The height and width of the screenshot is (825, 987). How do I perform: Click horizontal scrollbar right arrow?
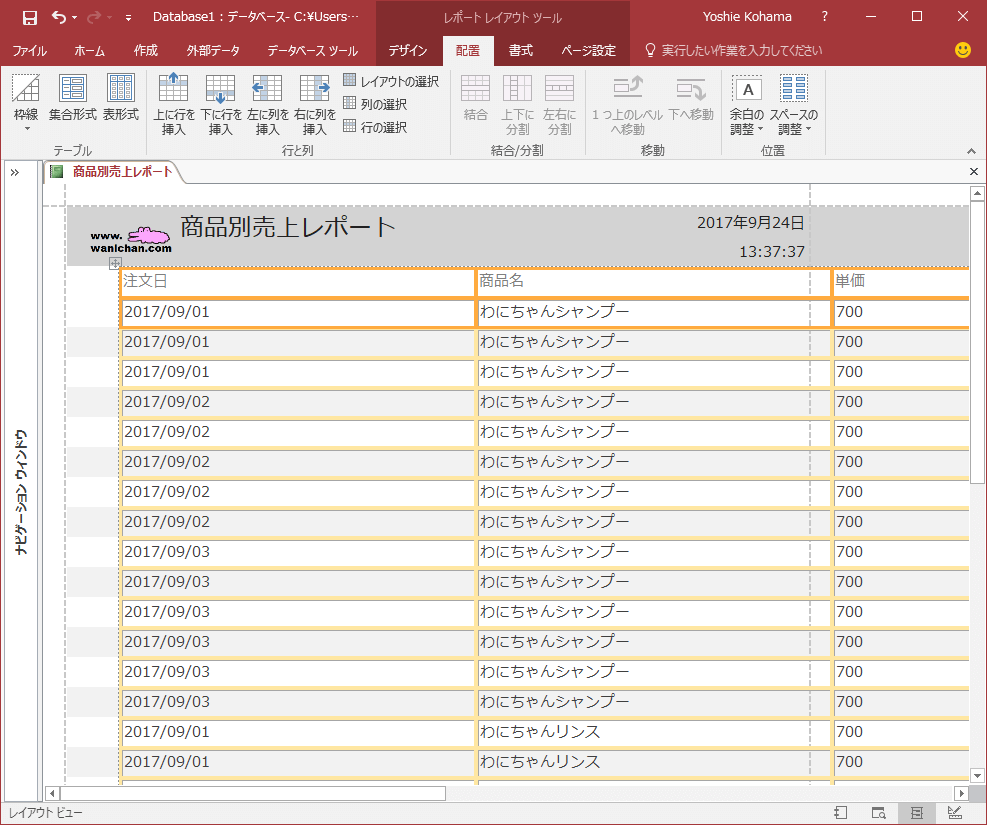pyautogui.click(x=961, y=794)
